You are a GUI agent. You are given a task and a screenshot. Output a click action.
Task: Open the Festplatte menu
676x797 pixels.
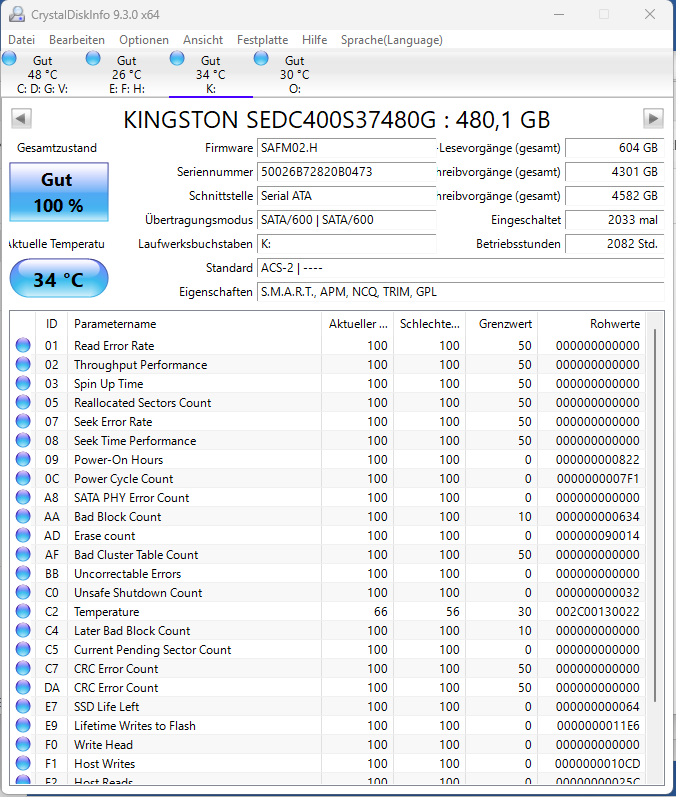click(262, 40)
